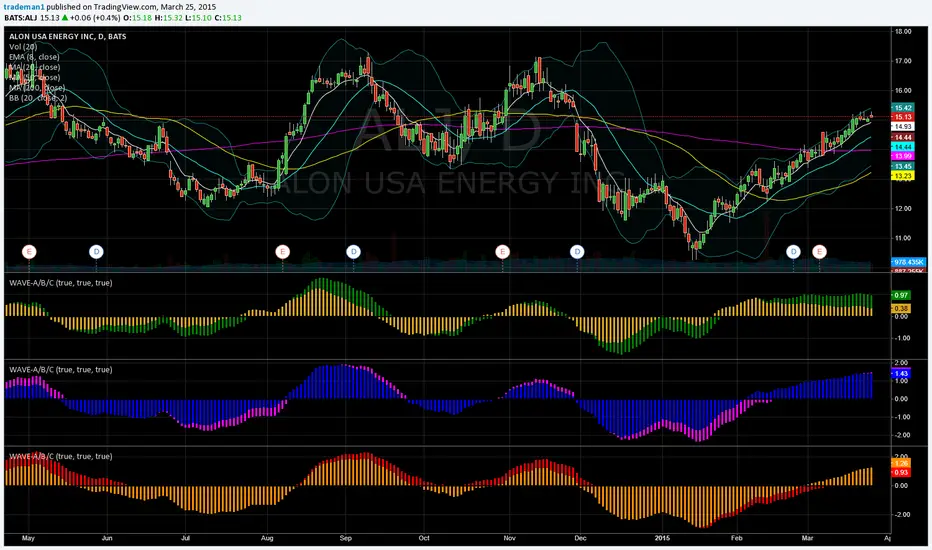
Task: Select the MA (20, close) indicator label
Action: click(34, 67)
